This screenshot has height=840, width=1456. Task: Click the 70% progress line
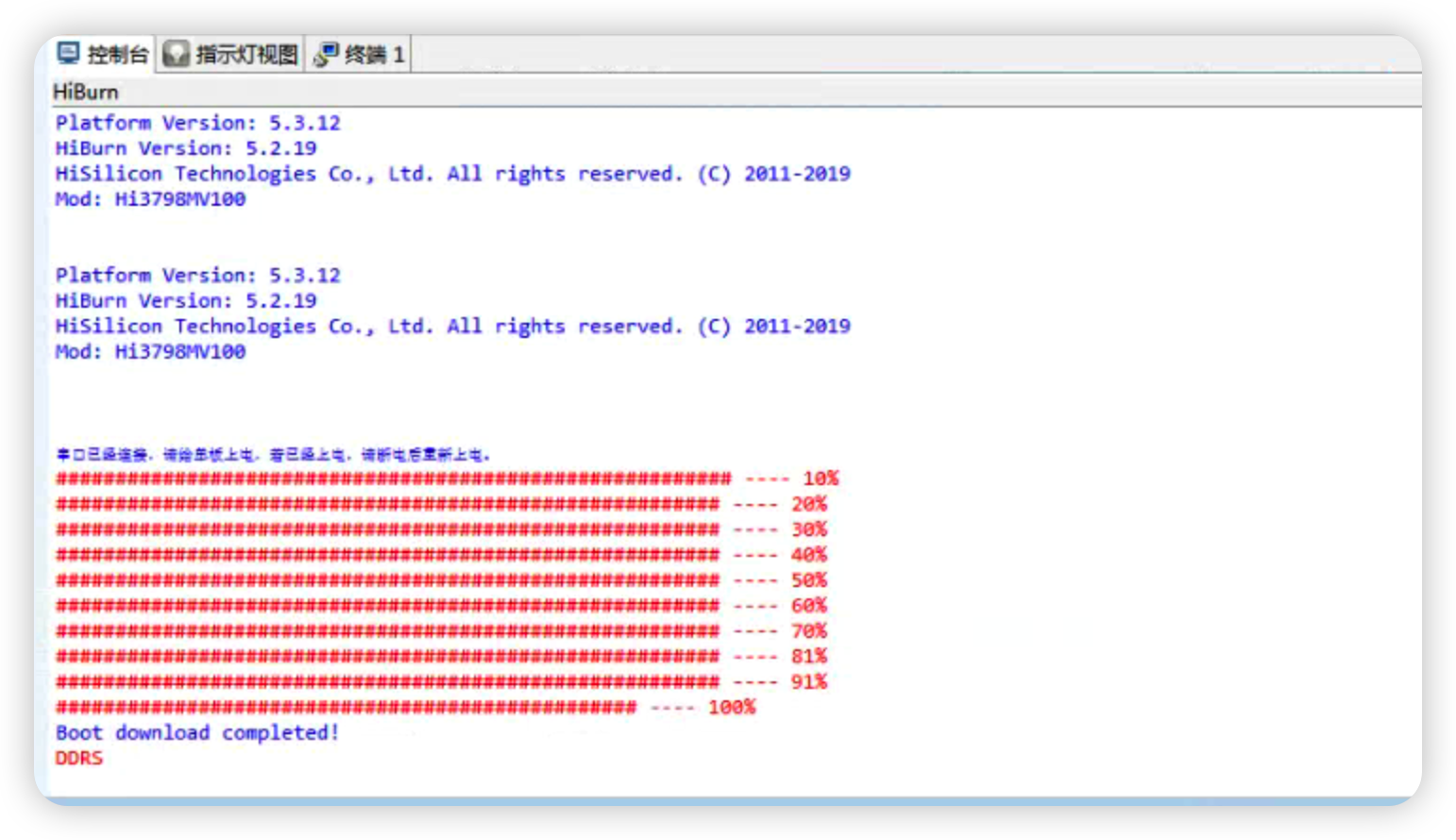pyautogui.click(x=441, y=631)
